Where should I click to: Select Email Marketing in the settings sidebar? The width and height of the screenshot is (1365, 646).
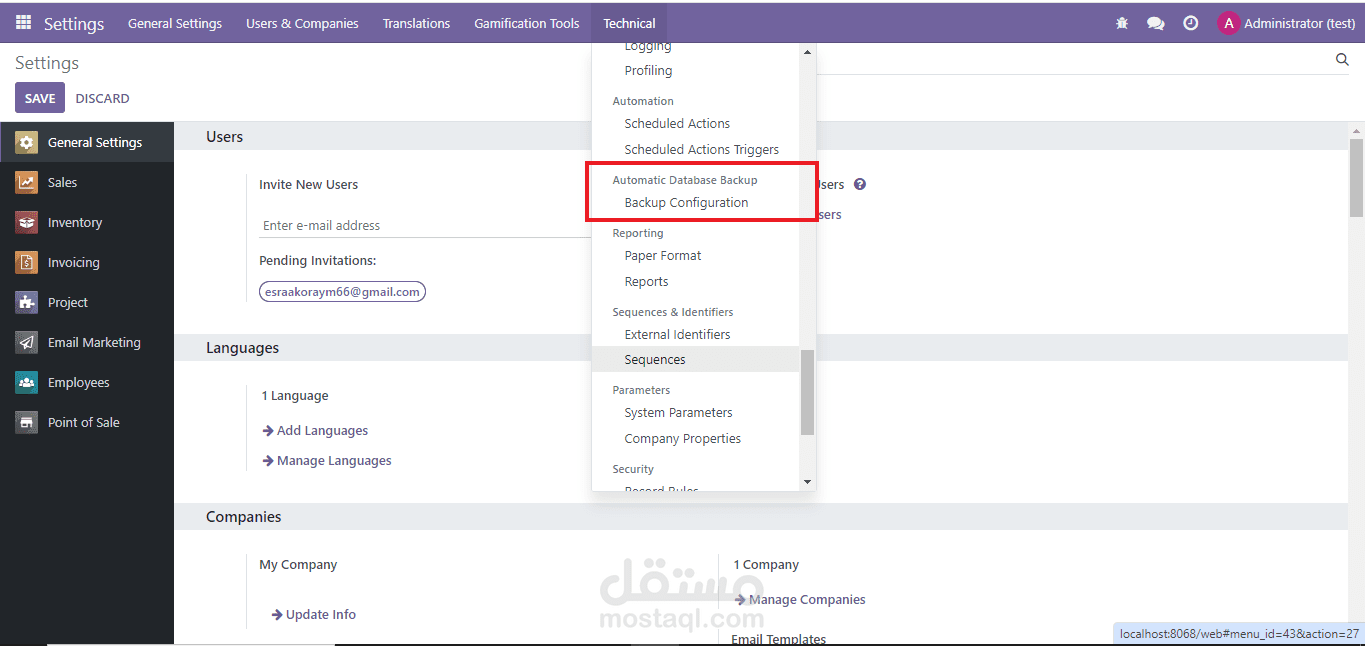[87, 342]
